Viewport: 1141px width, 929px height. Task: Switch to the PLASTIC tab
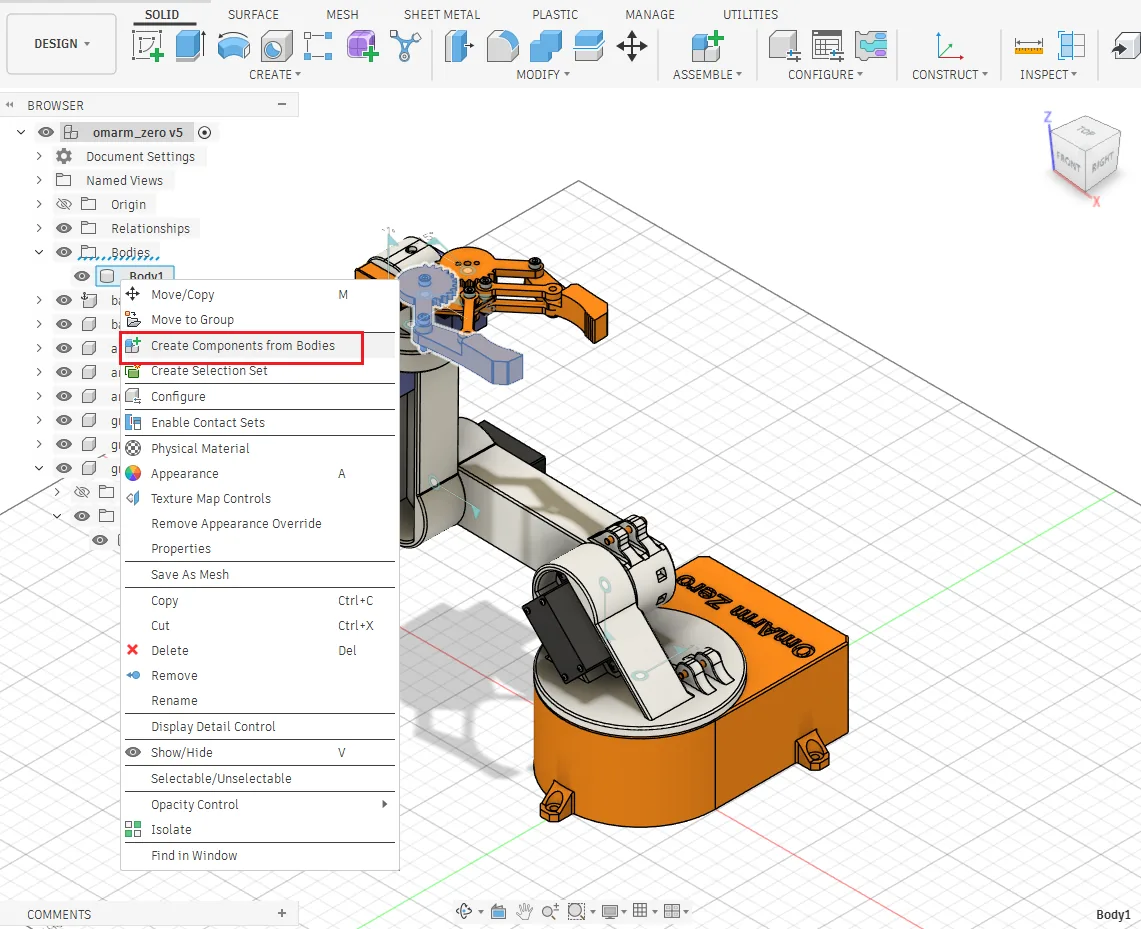pyautogui.click(x=555, y=15)
